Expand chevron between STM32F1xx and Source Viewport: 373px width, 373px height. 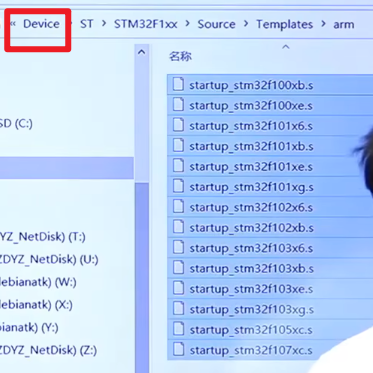pos(188,24)
